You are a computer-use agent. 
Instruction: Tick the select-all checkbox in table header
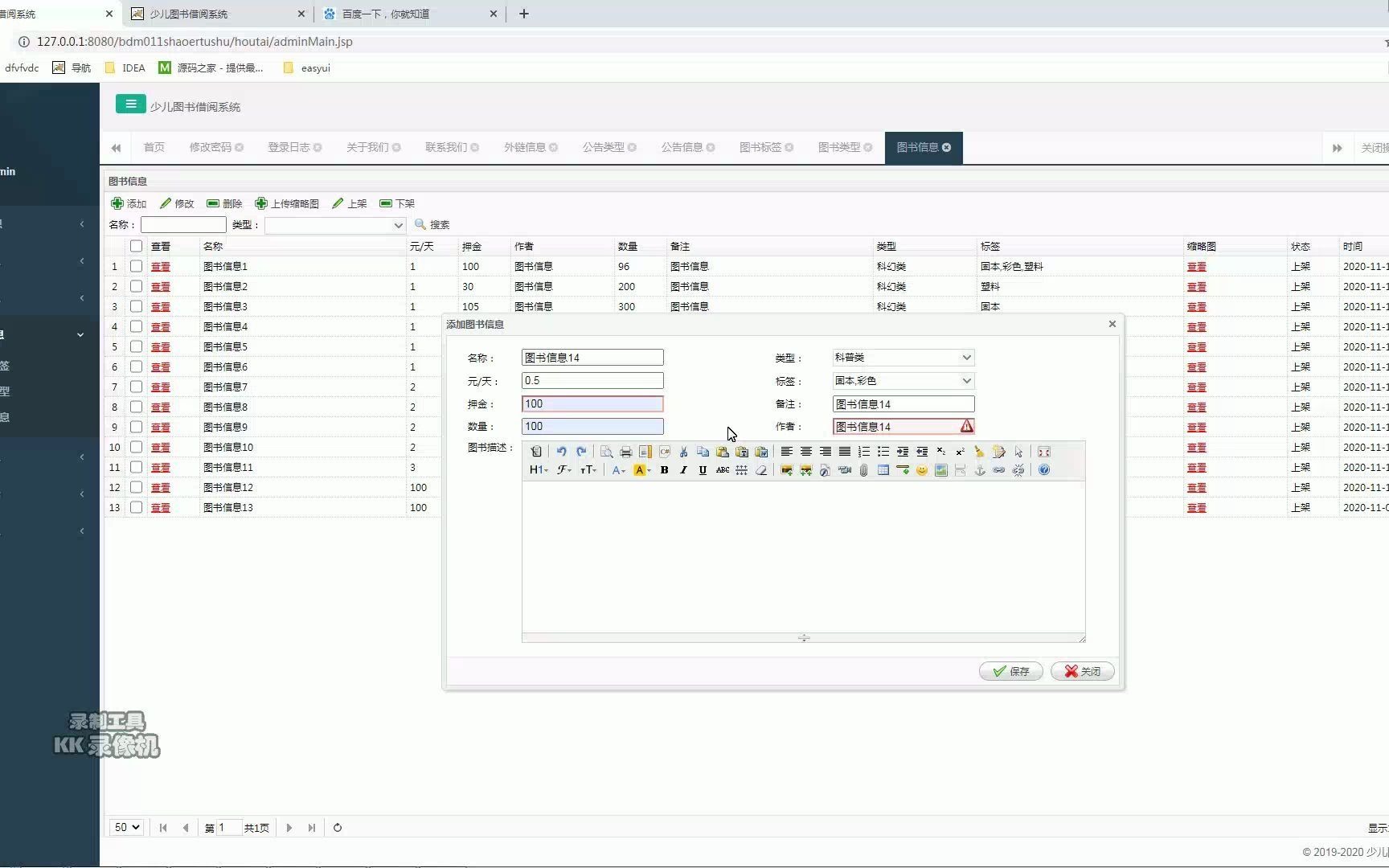(x=136, y=246)
